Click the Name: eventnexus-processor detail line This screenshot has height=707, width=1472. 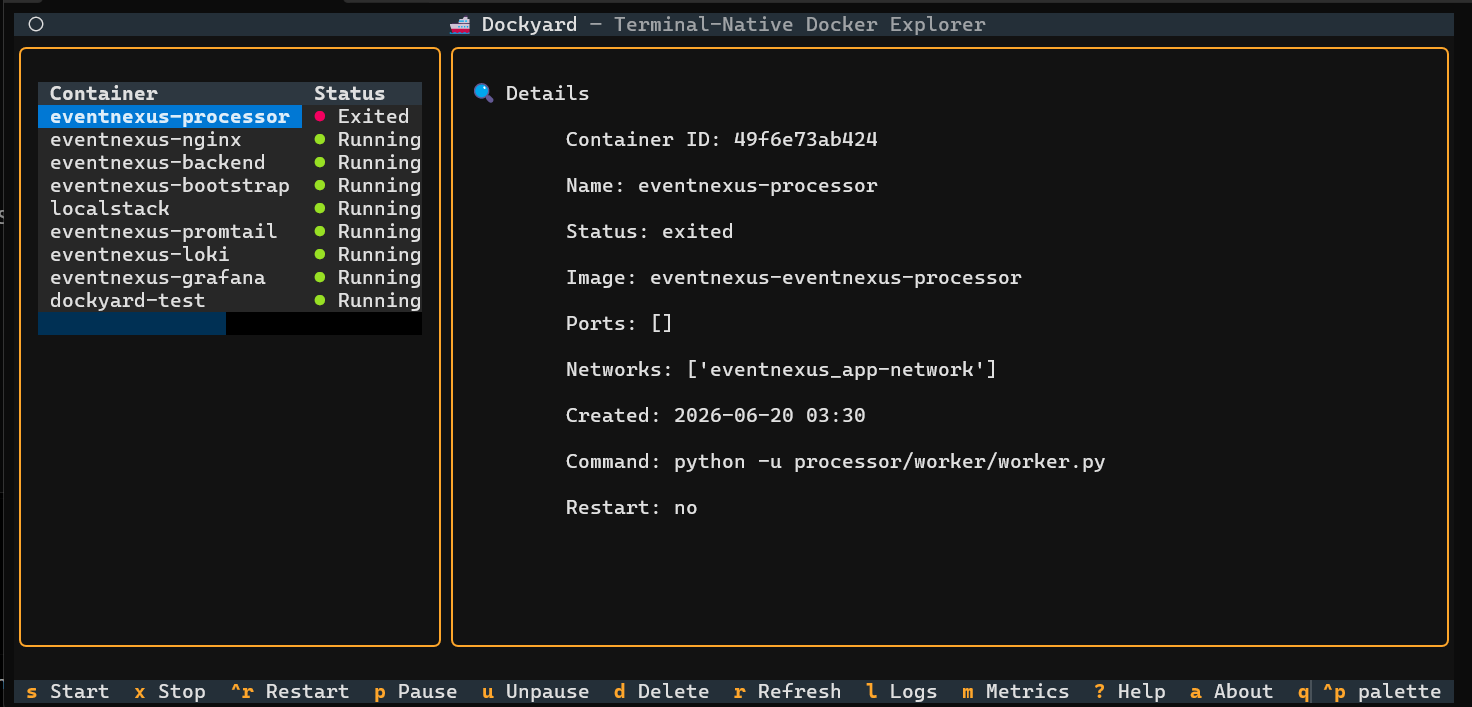coord(722,186)
